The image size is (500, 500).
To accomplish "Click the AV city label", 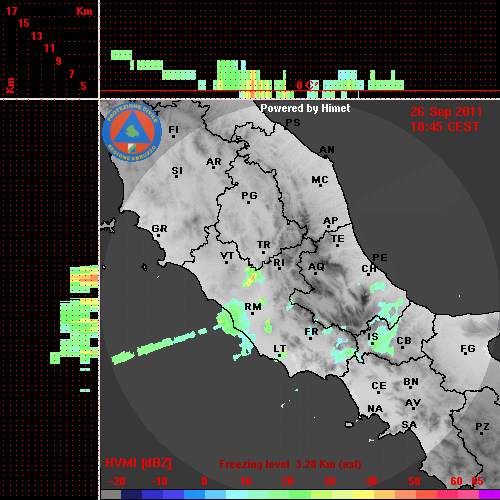I will pyautogui.click(x=413, y=403).
